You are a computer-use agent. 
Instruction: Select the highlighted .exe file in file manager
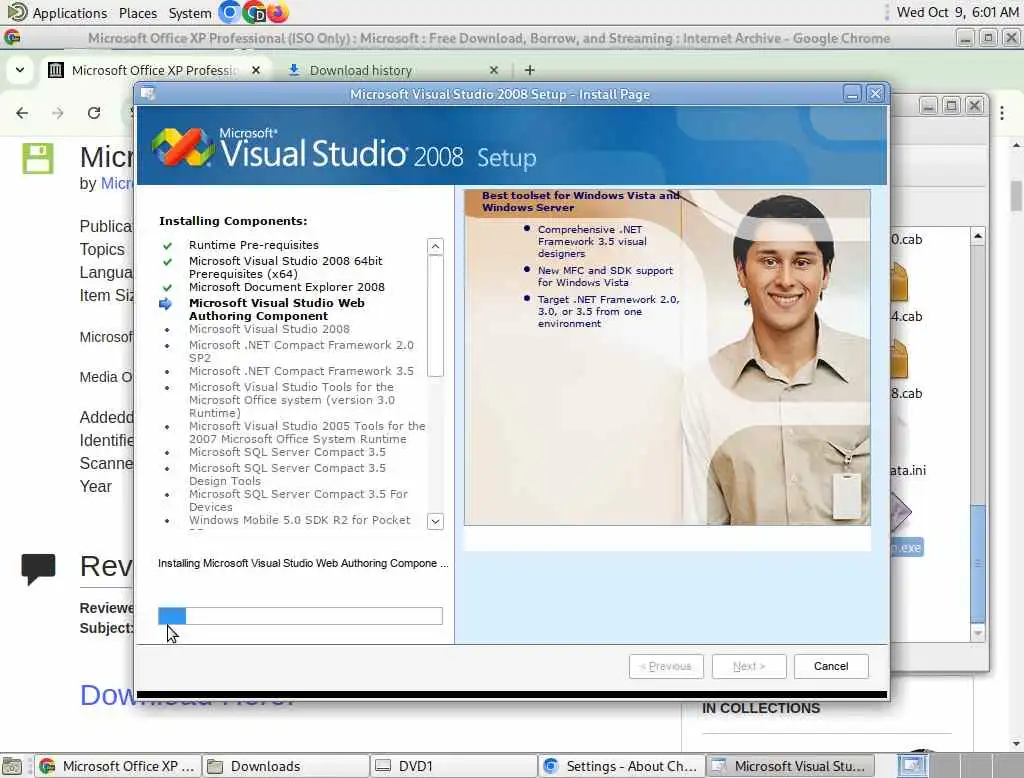[x=907, y=547]
